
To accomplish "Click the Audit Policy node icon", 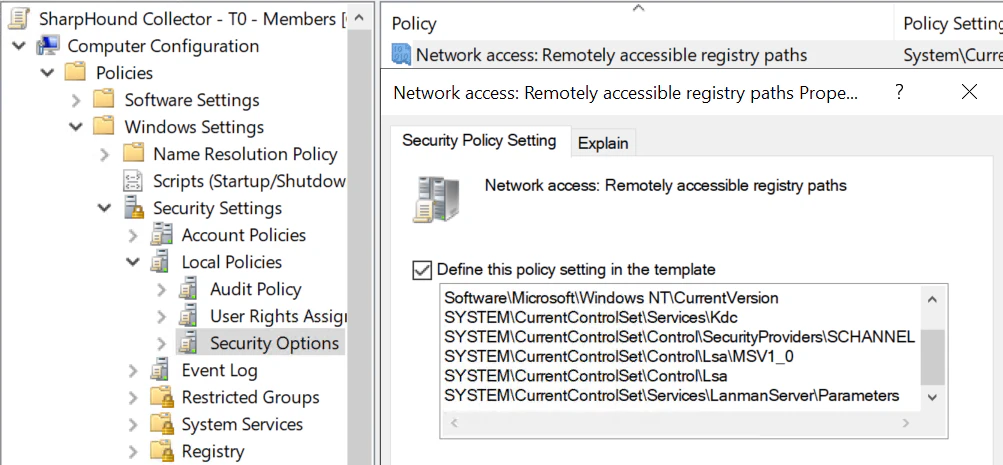I will pyautogui.click(x=189, y=289).
